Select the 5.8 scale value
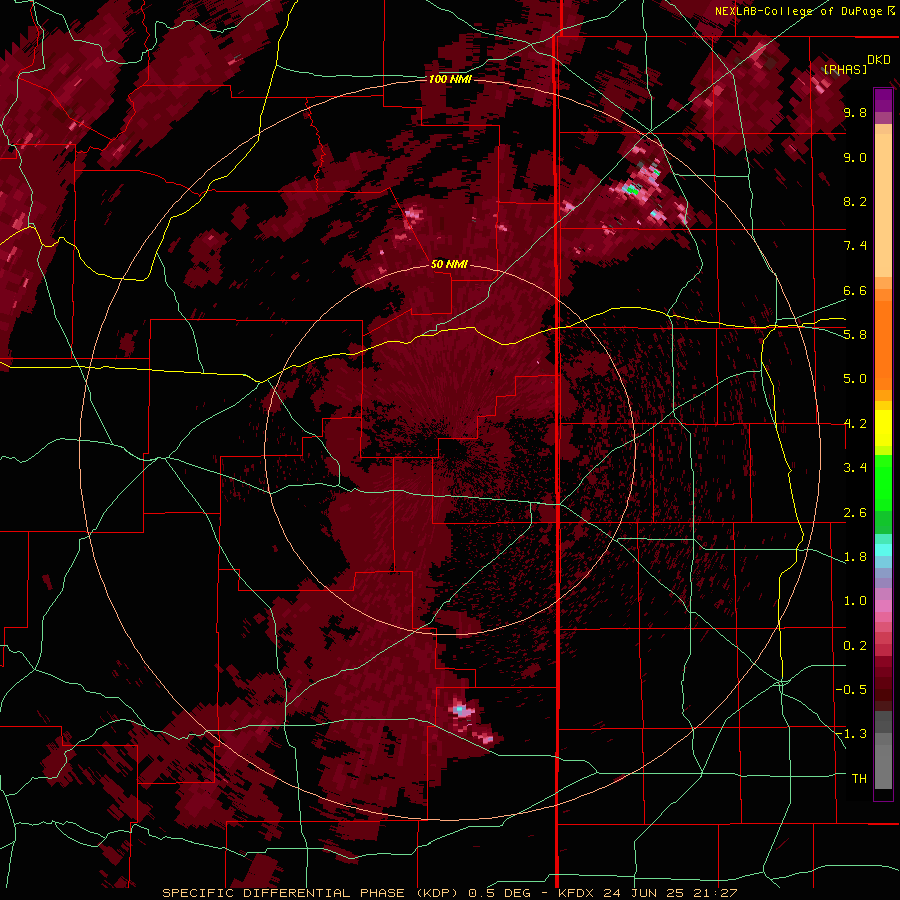 pos(855,335)
